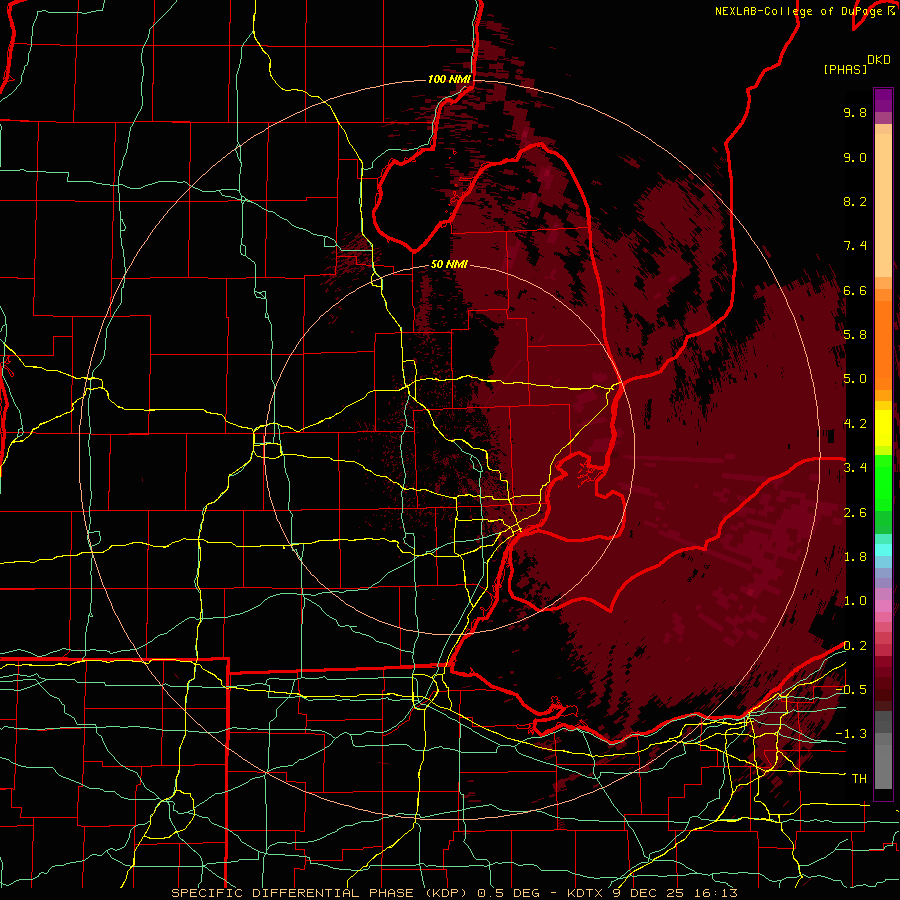Click the 9.0 color scale value
Image resolution: width=900 pixels, height=900 pixels.
coord(855,157)
